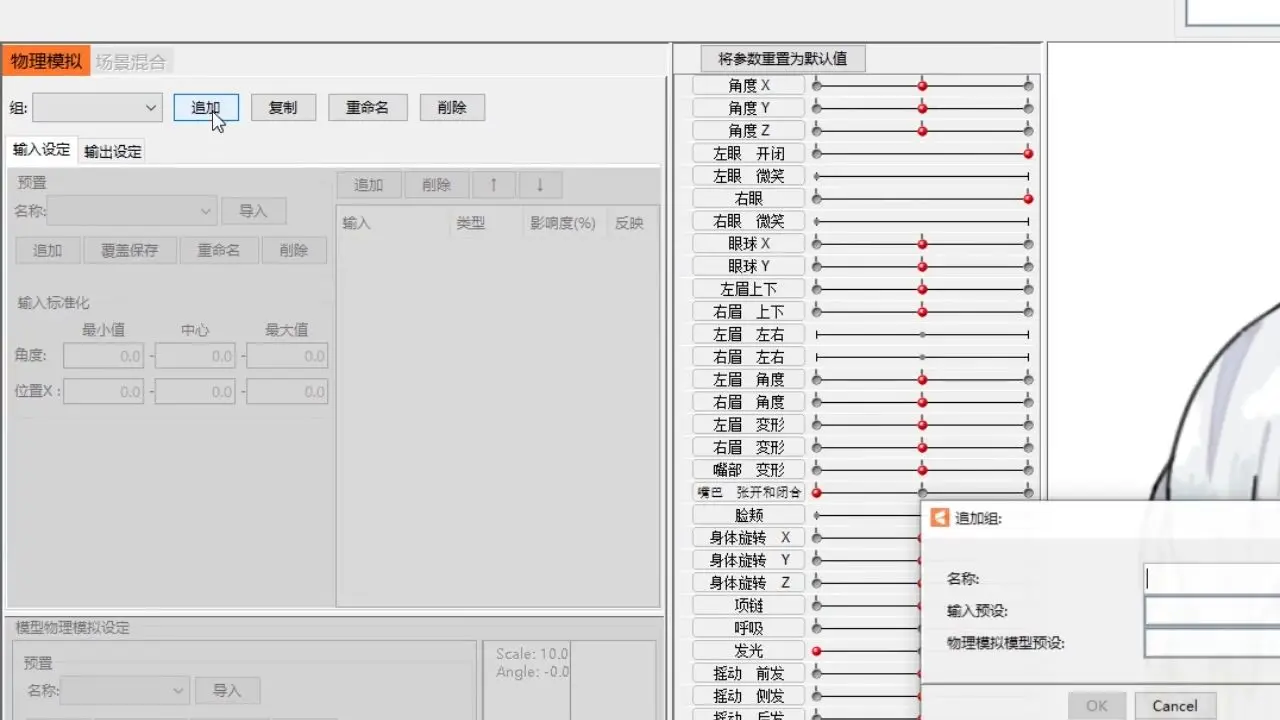This screenshot has width=1280, height=720.
Task: Click the move-up arrow button above input list
Action: pos(494,184)
